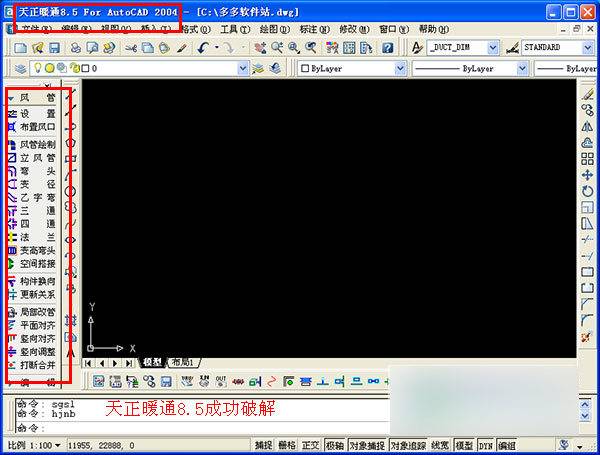The image size is (600, 455).
Task: Select the 设置 (Settings) duct tool
Action: [x=32, y=114]
